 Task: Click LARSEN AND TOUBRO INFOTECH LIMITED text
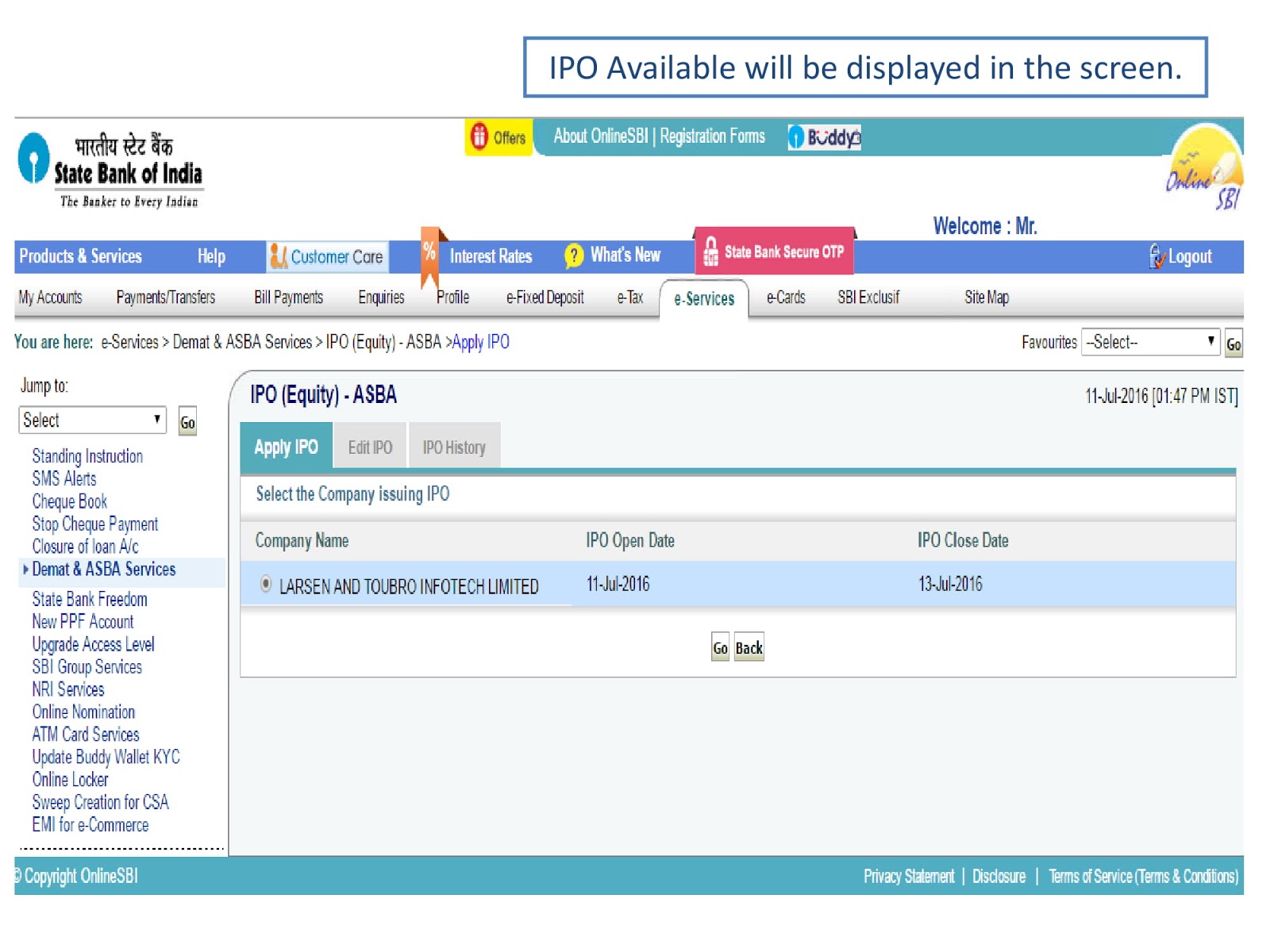[x=409, y=587]
